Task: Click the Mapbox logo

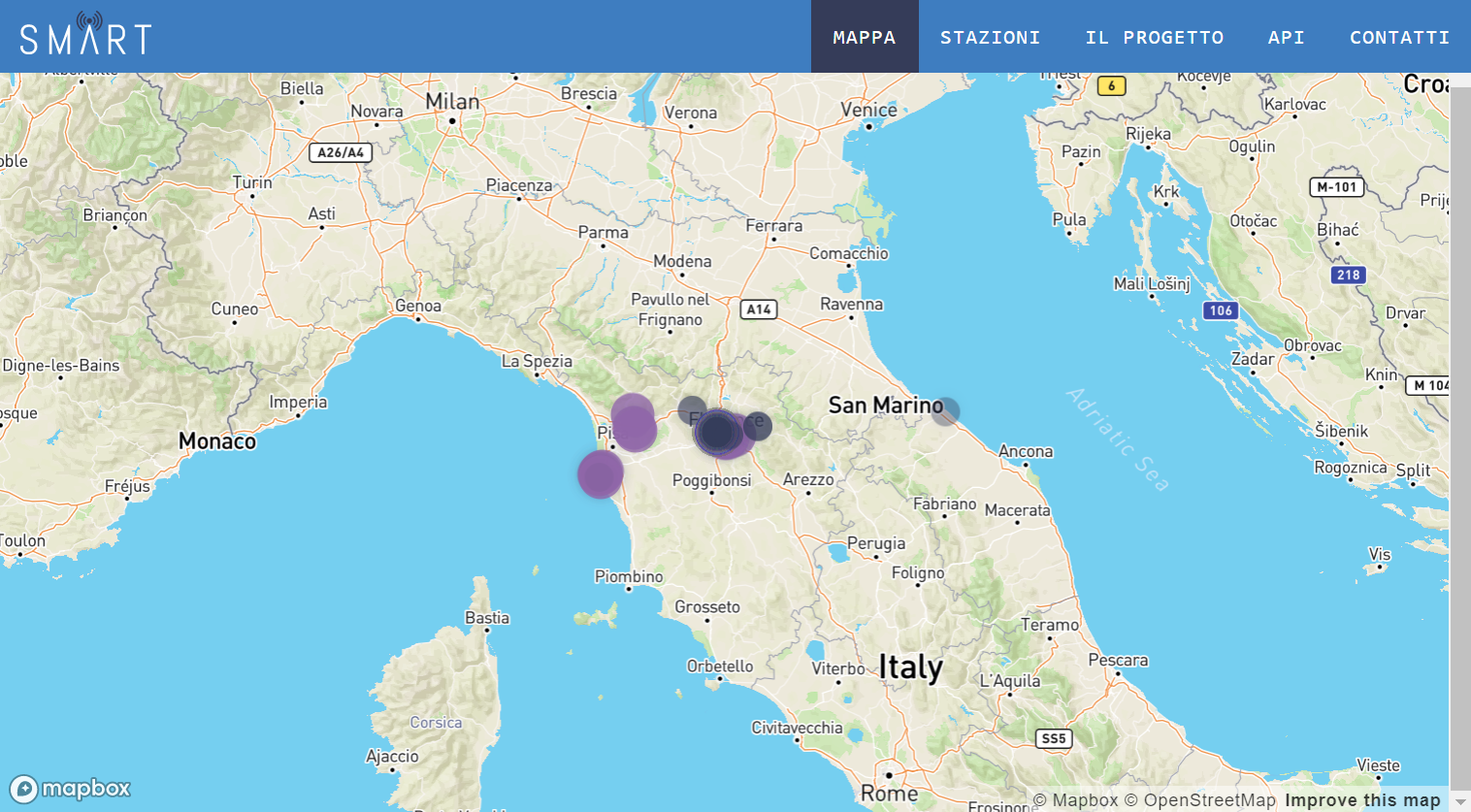Action: point(70,789)
